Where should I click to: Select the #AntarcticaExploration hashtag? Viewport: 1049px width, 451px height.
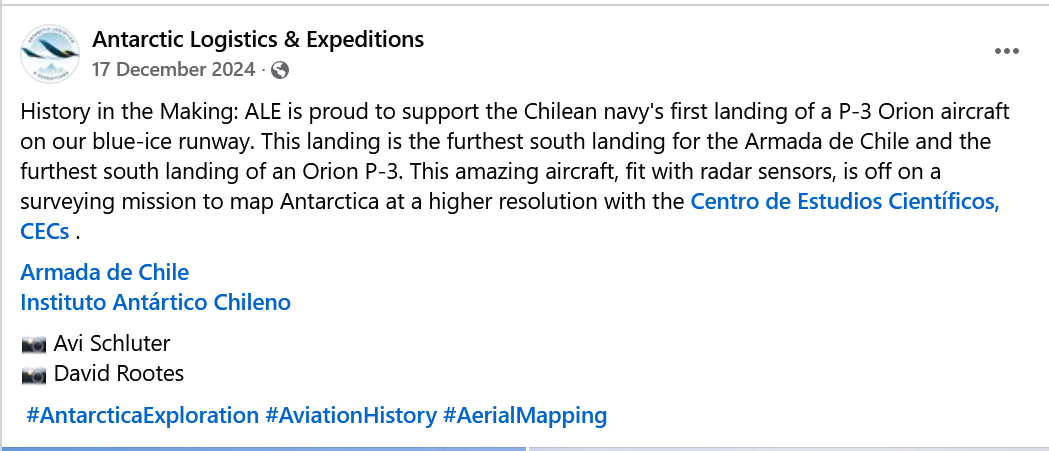142,415
